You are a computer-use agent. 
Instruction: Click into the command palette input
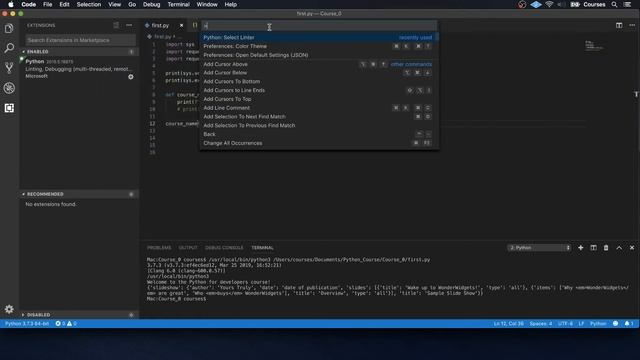coord(319,26)
